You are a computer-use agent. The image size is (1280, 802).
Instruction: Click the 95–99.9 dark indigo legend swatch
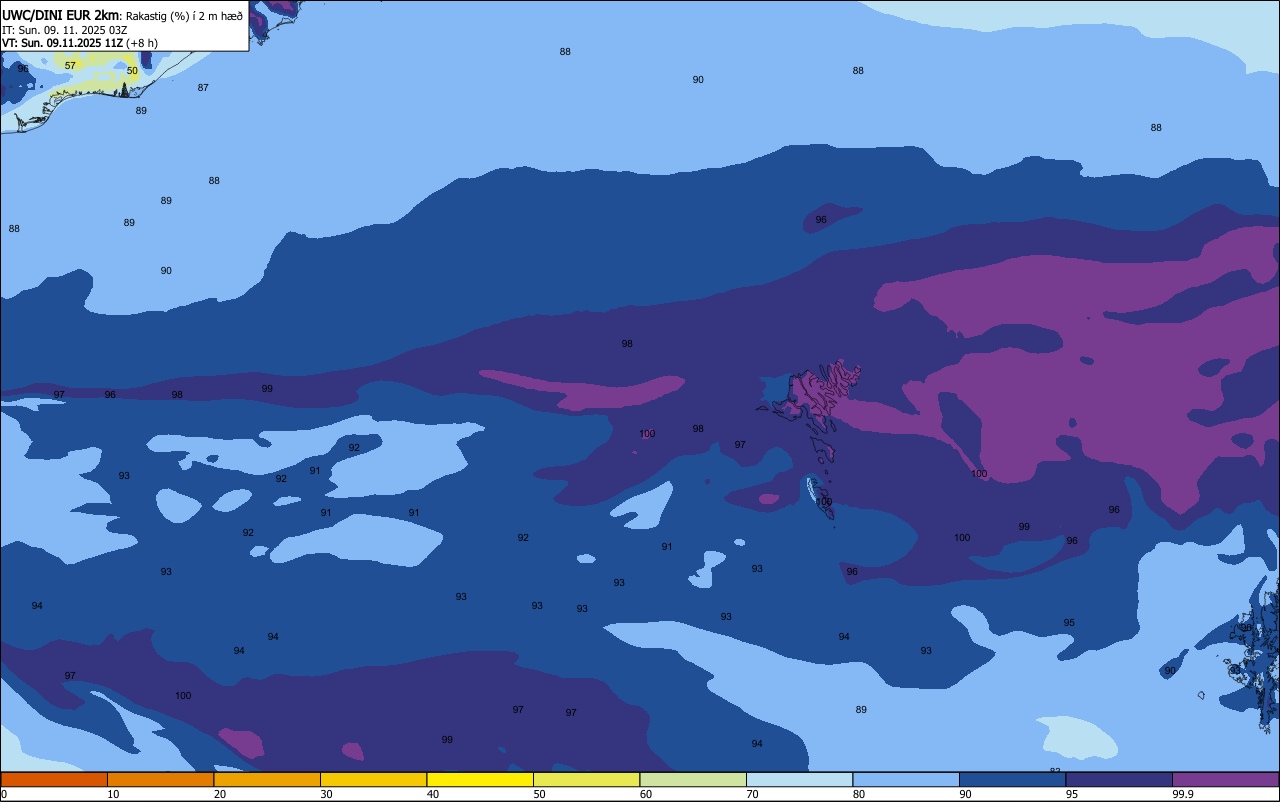[1119, 779]
